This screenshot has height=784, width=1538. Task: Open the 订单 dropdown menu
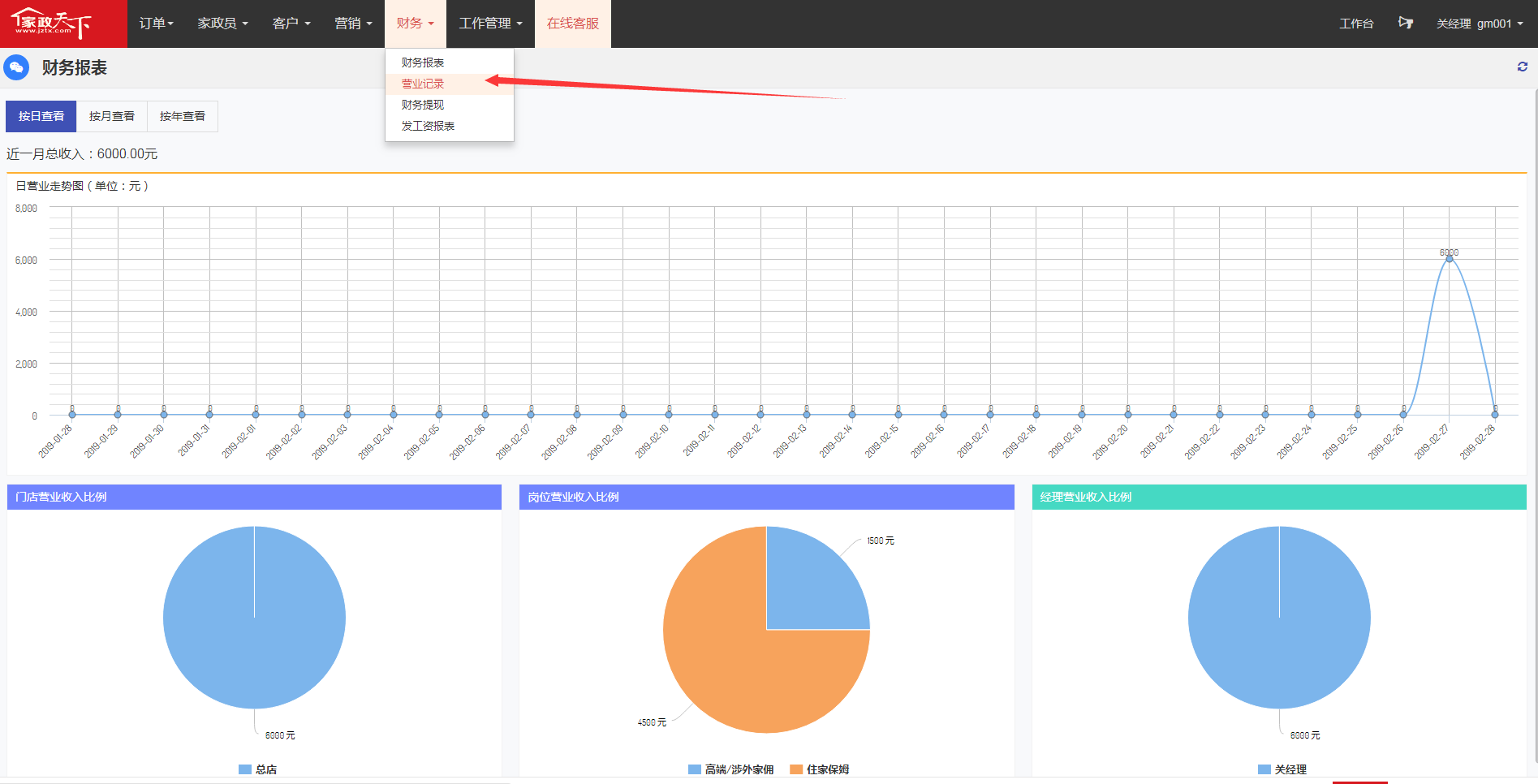click(156, 24)
